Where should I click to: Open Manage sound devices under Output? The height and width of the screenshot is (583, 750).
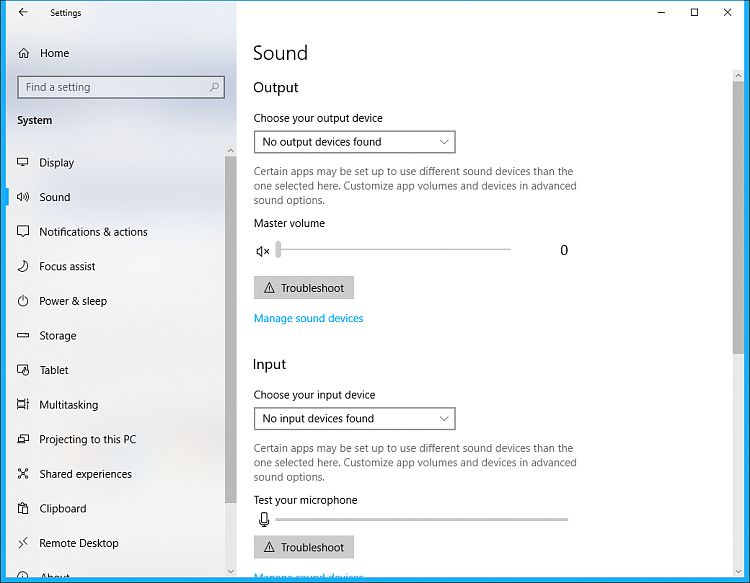pyautogui.click(x=309, y=318)
